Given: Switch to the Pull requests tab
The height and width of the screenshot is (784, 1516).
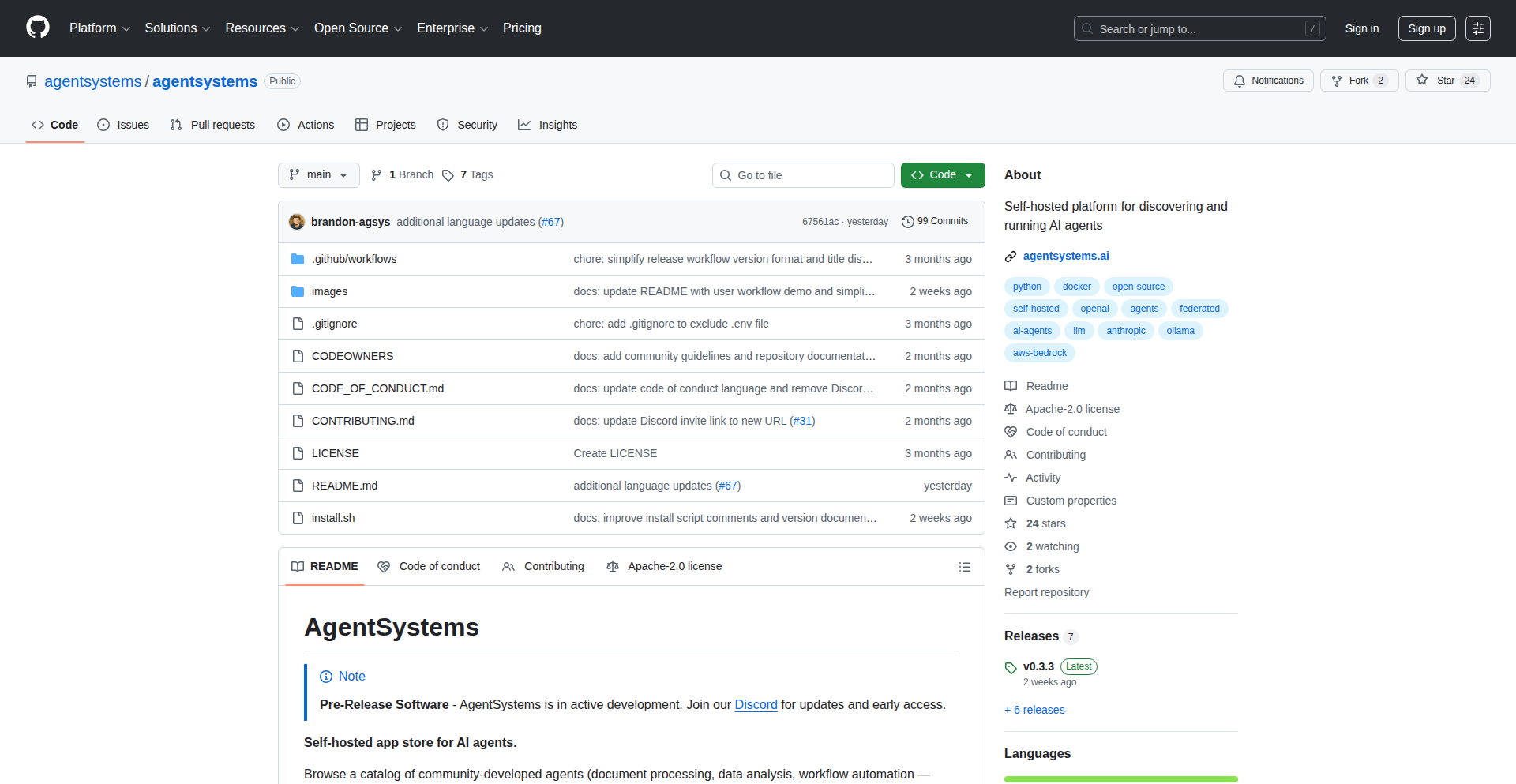Looking at the screenshot, I should (x=213, y=125).
